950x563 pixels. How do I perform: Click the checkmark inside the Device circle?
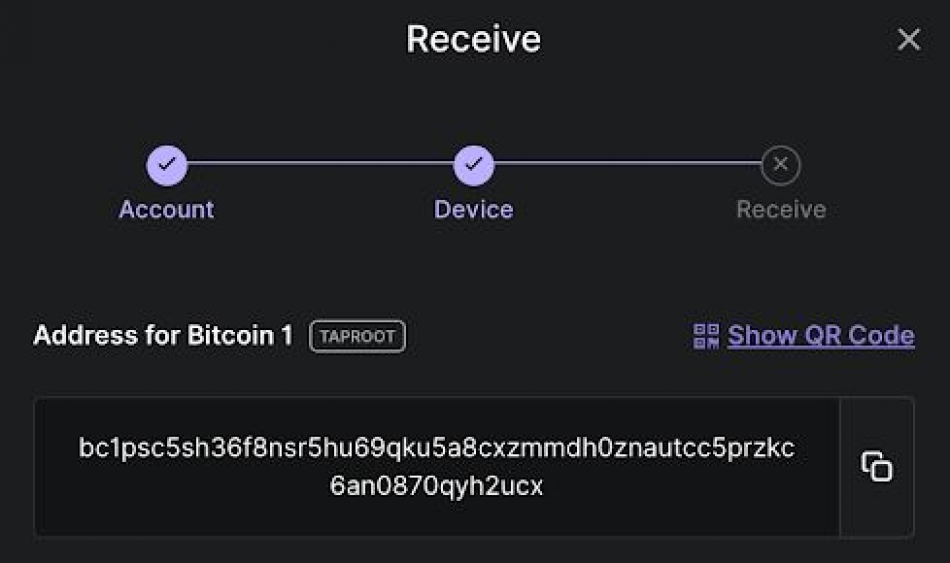474,164
